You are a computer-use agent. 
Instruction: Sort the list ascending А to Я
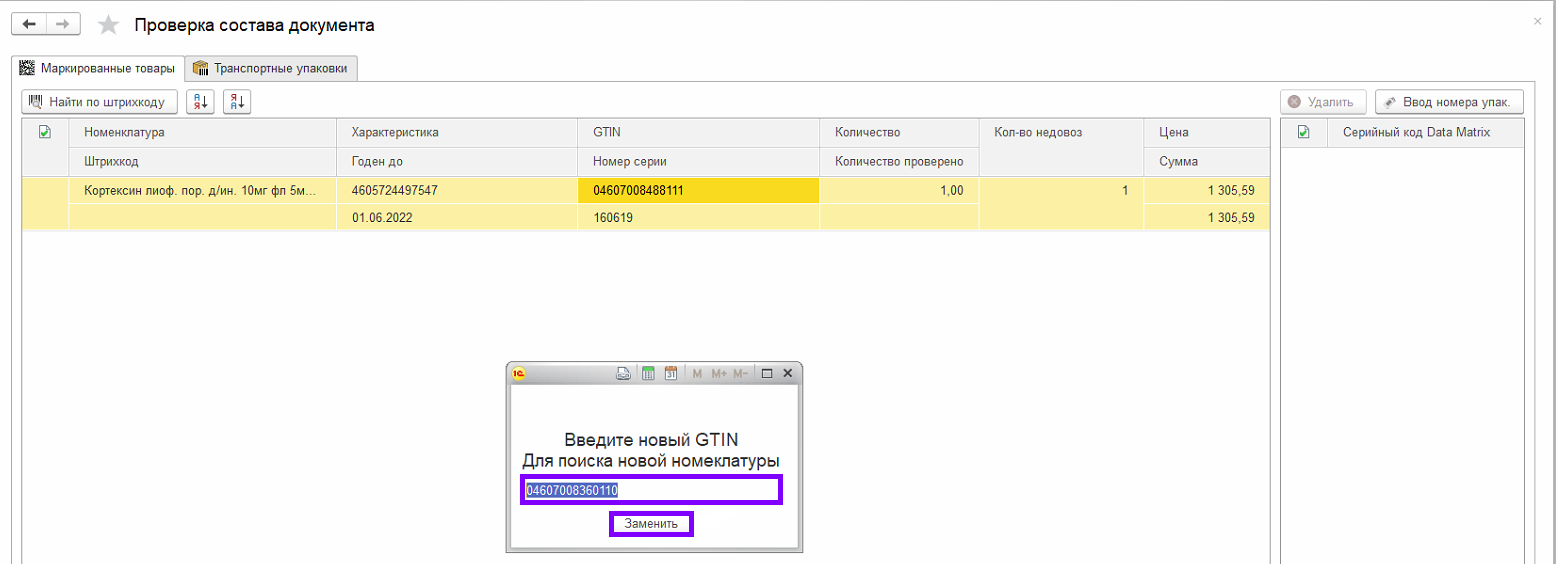[x=201, y=102]
